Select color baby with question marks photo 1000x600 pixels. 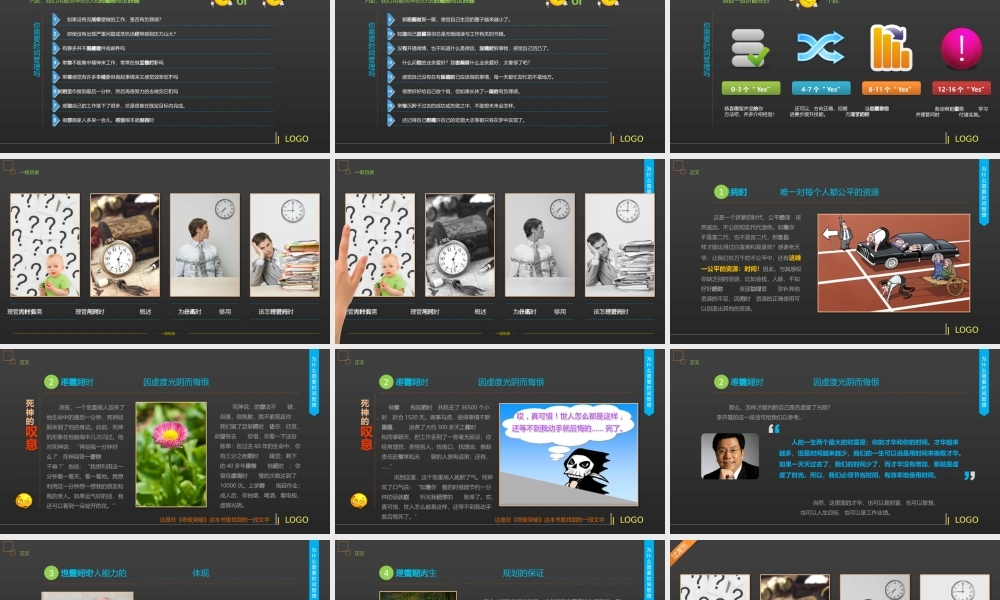click(45, 245)
